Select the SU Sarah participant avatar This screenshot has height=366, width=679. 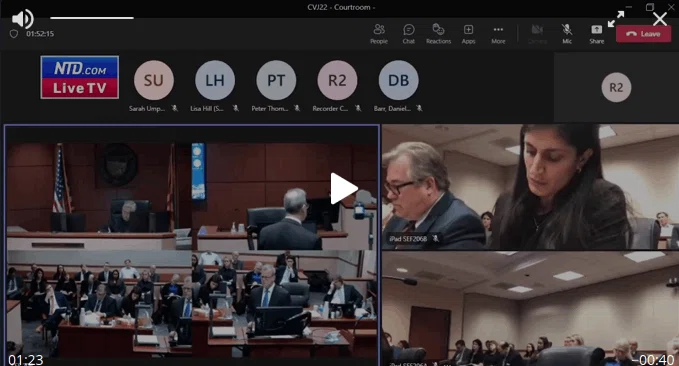pos(154,80)
